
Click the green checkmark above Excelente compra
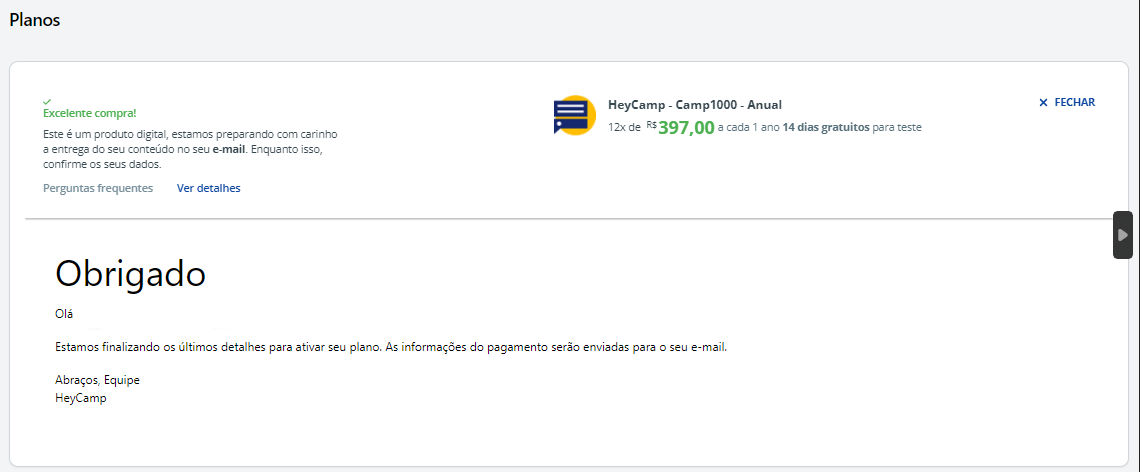(x=47, y=101)
